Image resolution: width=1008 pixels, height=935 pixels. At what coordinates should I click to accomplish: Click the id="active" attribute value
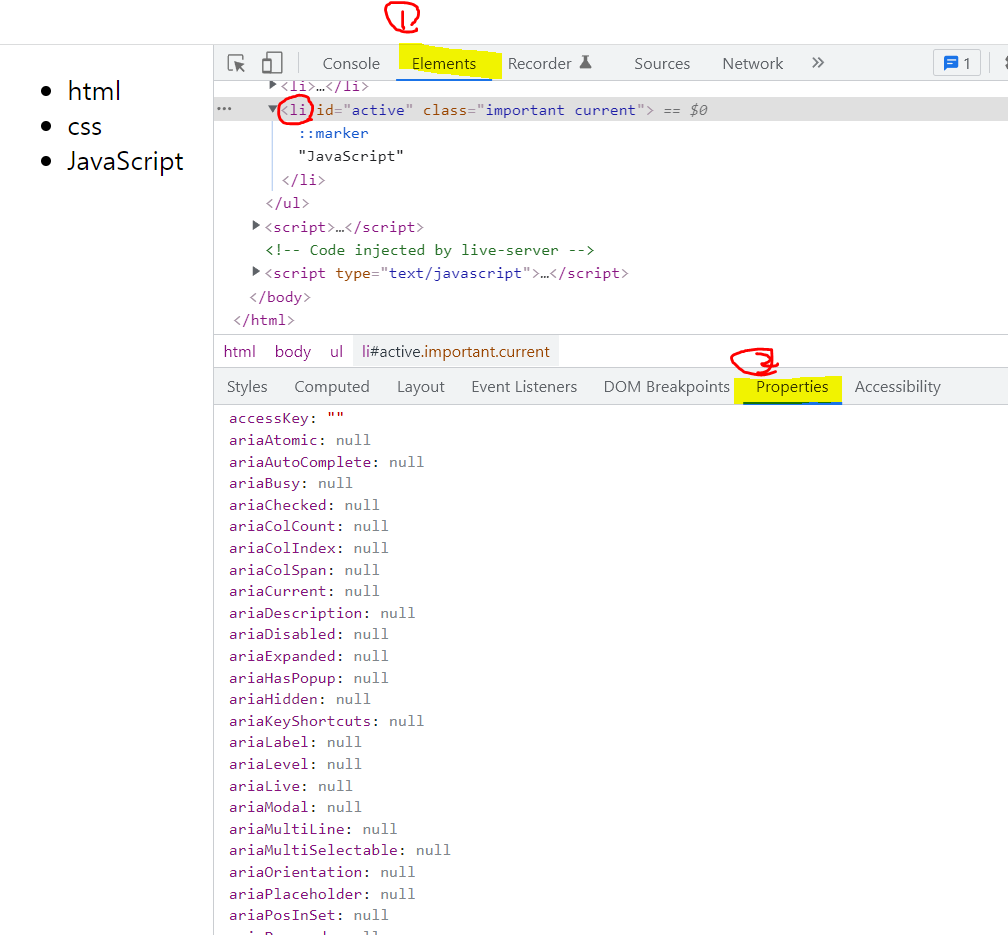tap(379, 110)
